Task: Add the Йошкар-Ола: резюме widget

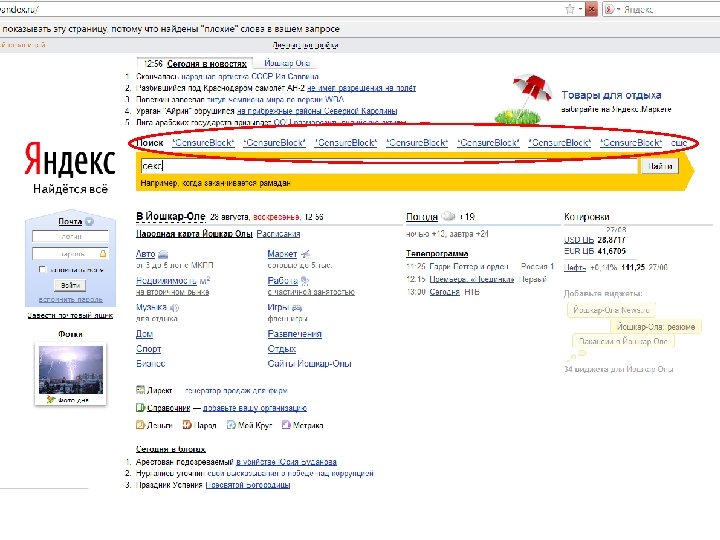Action: [x=656, y=327]
